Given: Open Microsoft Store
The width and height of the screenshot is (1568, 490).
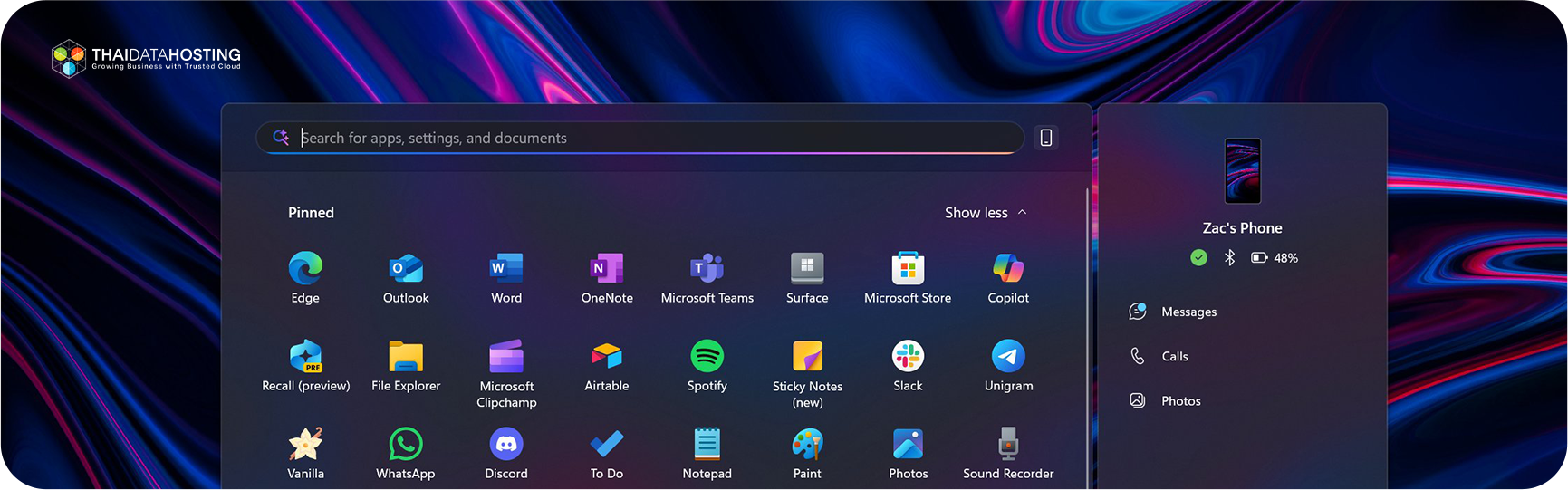Looking at the screenshot, I should point(908,278).
